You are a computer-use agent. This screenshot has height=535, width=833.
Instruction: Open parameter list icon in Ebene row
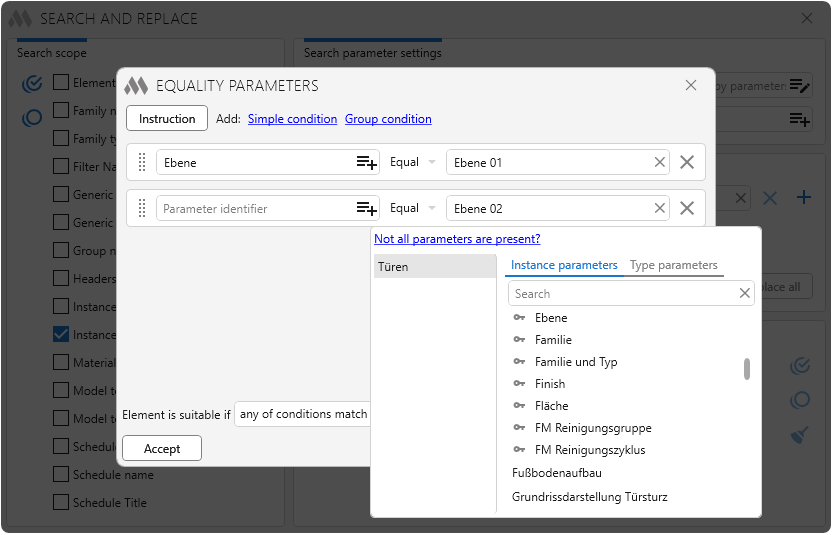click(x=367, y=163)
